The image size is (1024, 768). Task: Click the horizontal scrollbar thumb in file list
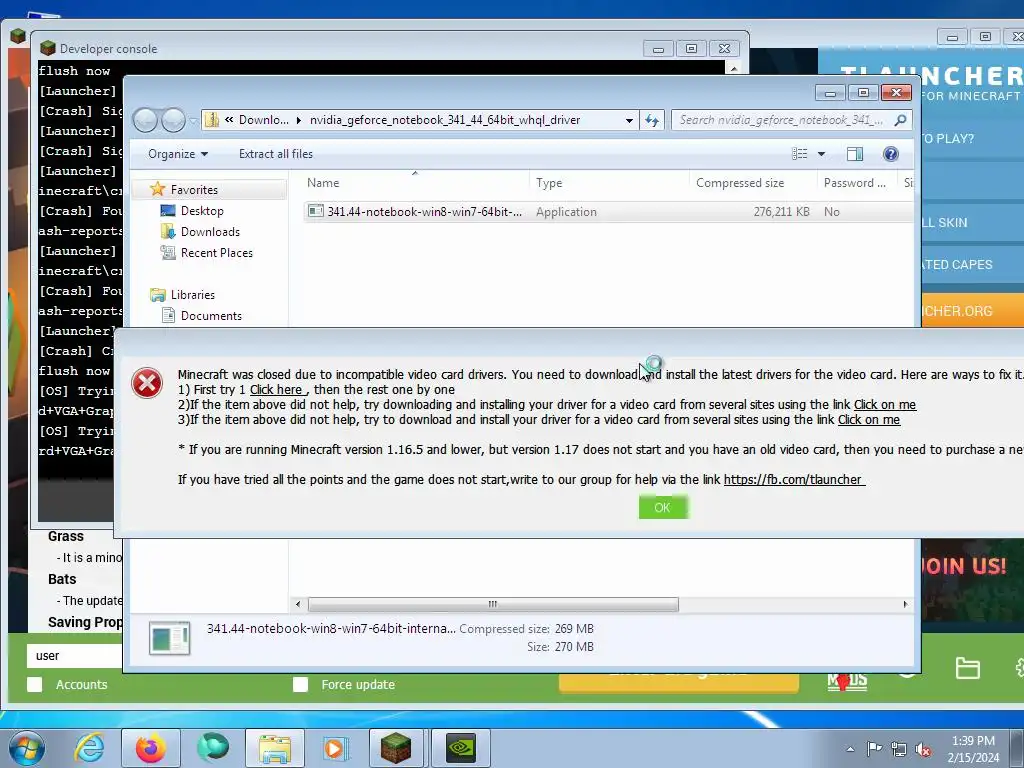[x=493, y=604]
